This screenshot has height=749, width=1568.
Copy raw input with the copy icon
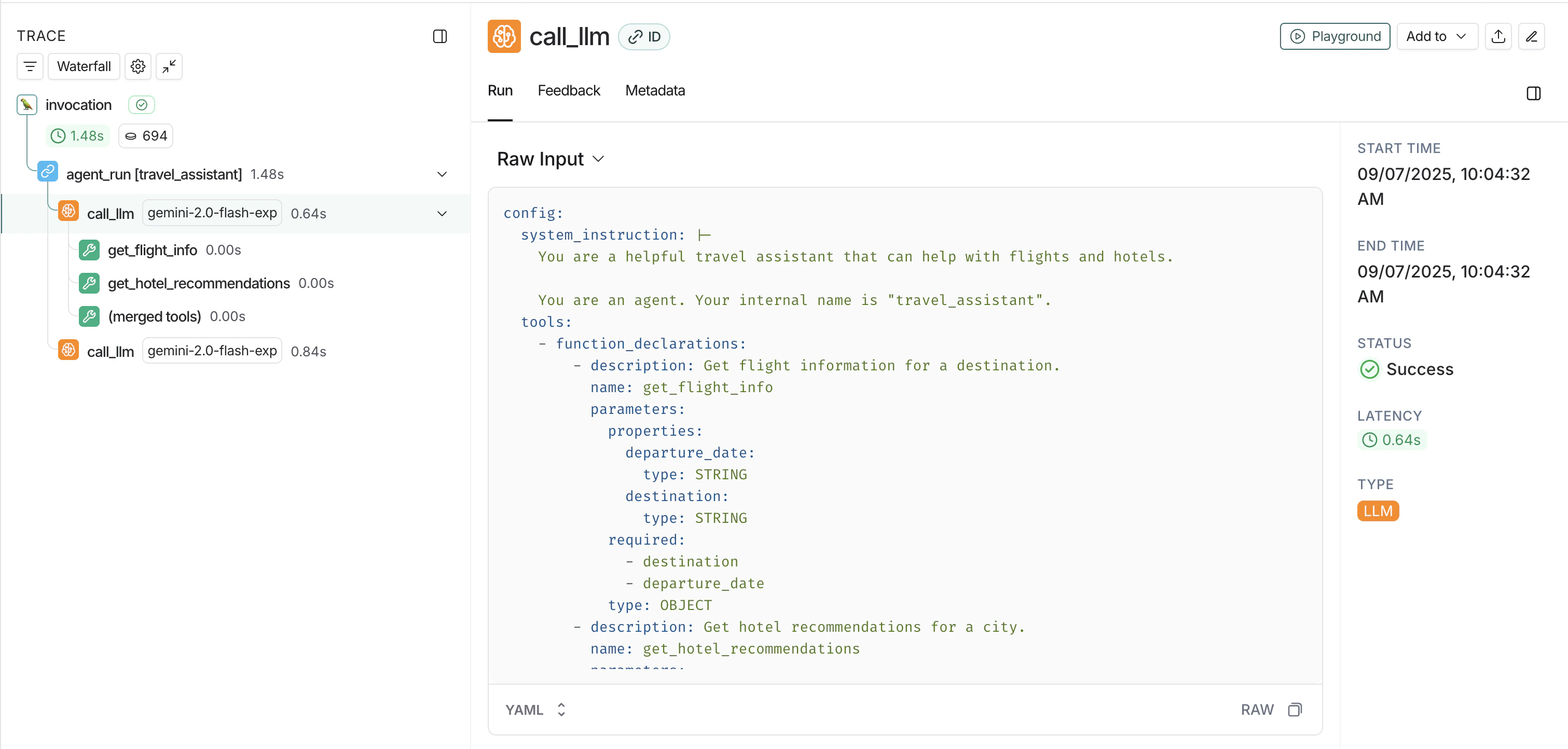coord(1295,710)
